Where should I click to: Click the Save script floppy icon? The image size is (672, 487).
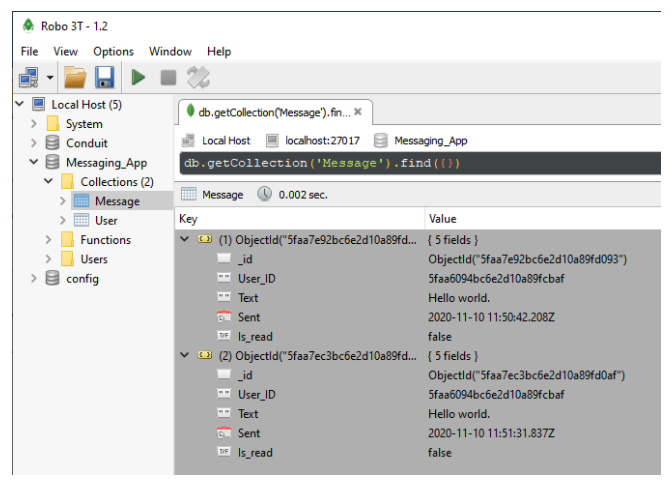tap(103, 77)
